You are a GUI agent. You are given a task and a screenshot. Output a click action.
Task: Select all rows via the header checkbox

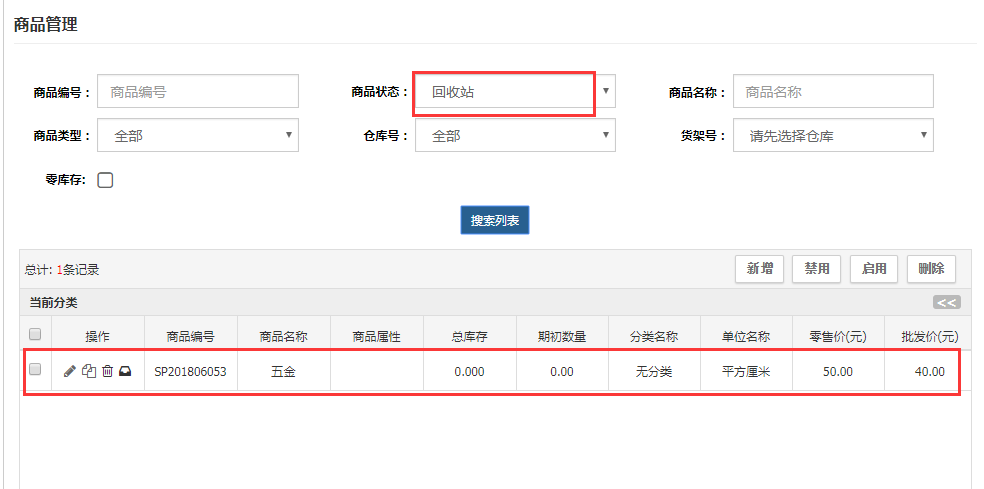tap(35, 333)
